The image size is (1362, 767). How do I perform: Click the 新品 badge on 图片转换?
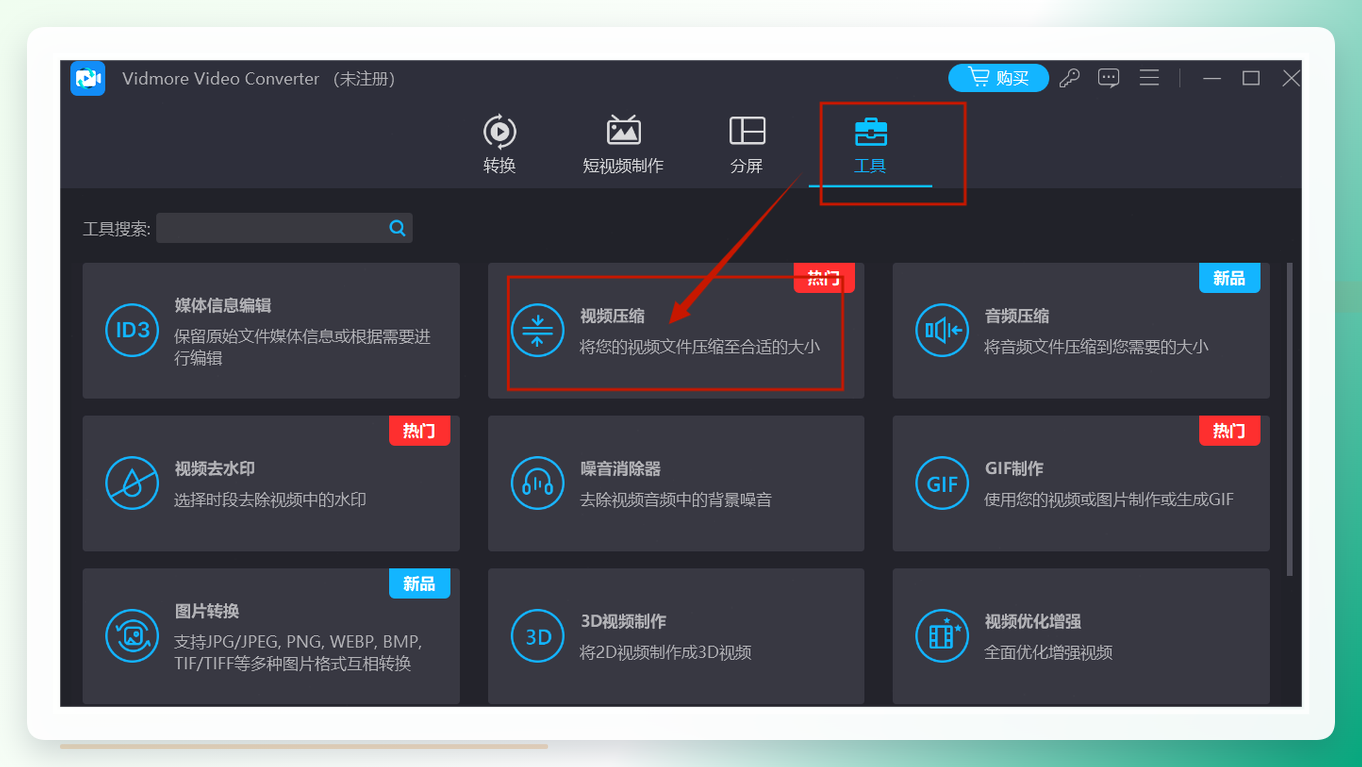click(x=419, y=584)
